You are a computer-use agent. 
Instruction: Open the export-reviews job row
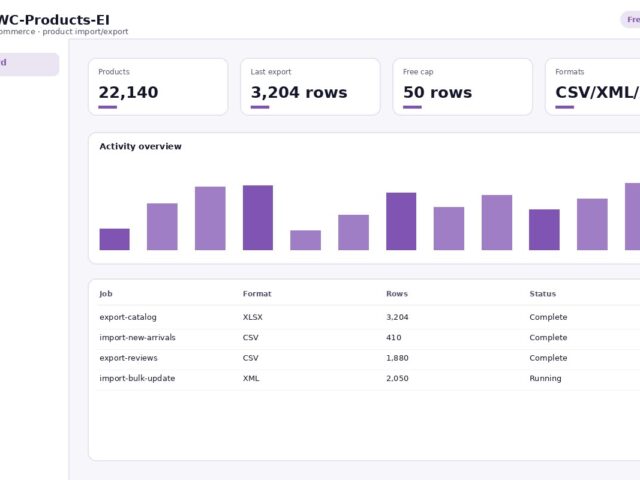[368, 358]
